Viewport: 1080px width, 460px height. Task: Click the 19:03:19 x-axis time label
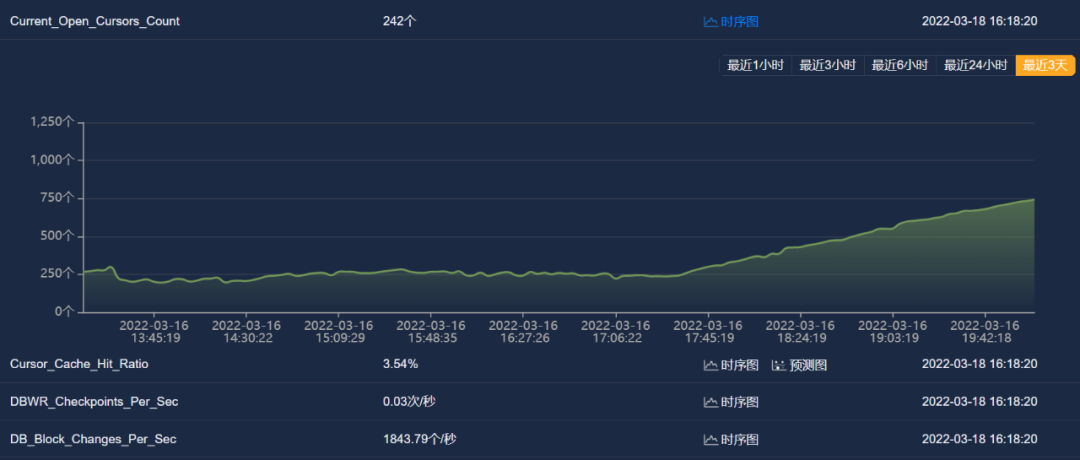coord(893,338)
